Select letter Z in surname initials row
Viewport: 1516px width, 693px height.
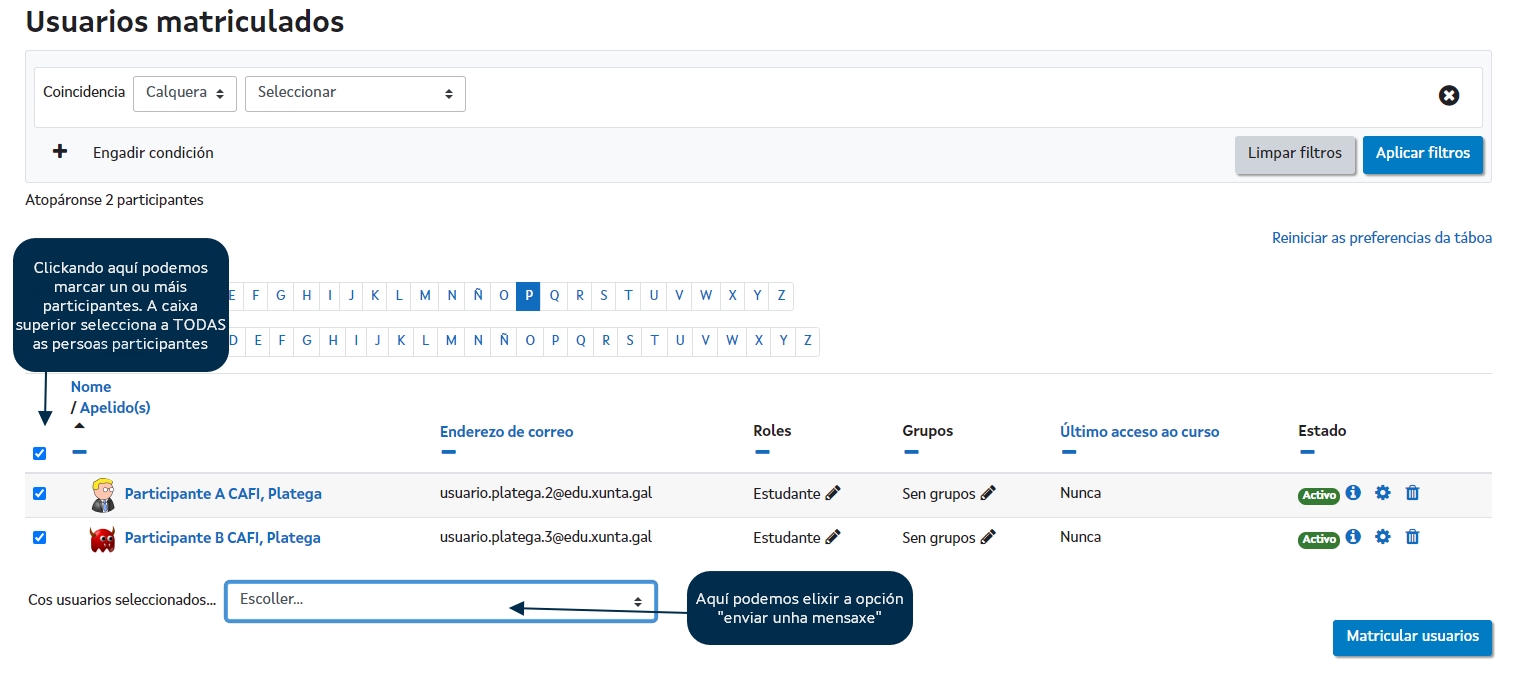(807, 341)
